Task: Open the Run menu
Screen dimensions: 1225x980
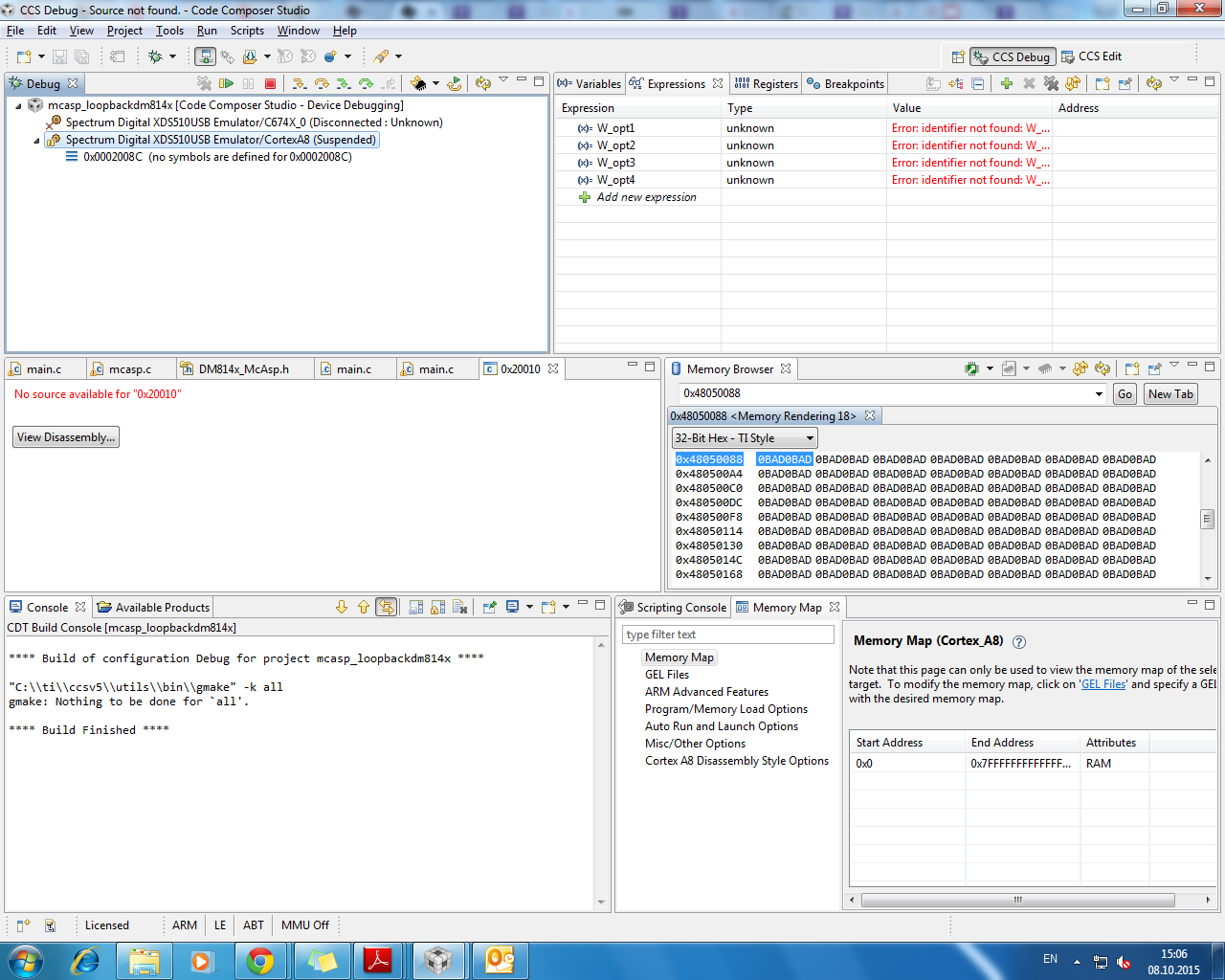Action: [207, 31]
